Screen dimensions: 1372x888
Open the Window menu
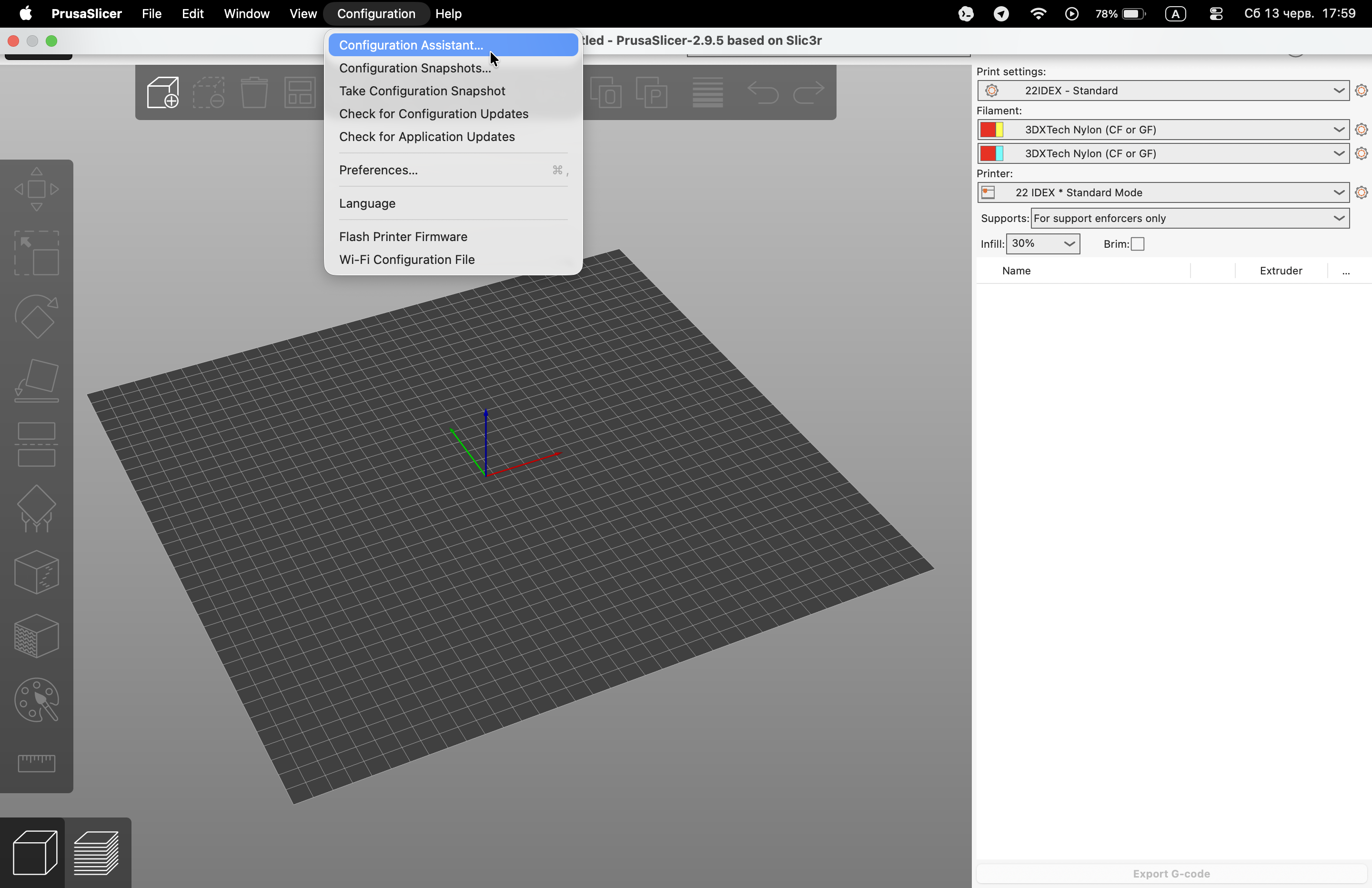[x=246, y=14]
